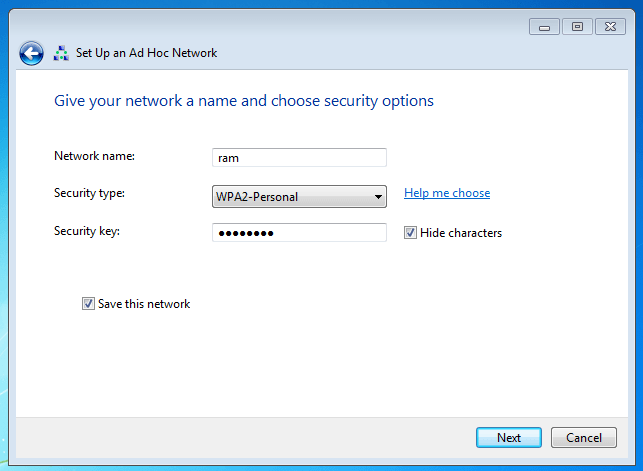The height and width of the screenshot is (471, 643).
Task: Click the Security type dropdown arrow
Action: click(x=378, y=197)
